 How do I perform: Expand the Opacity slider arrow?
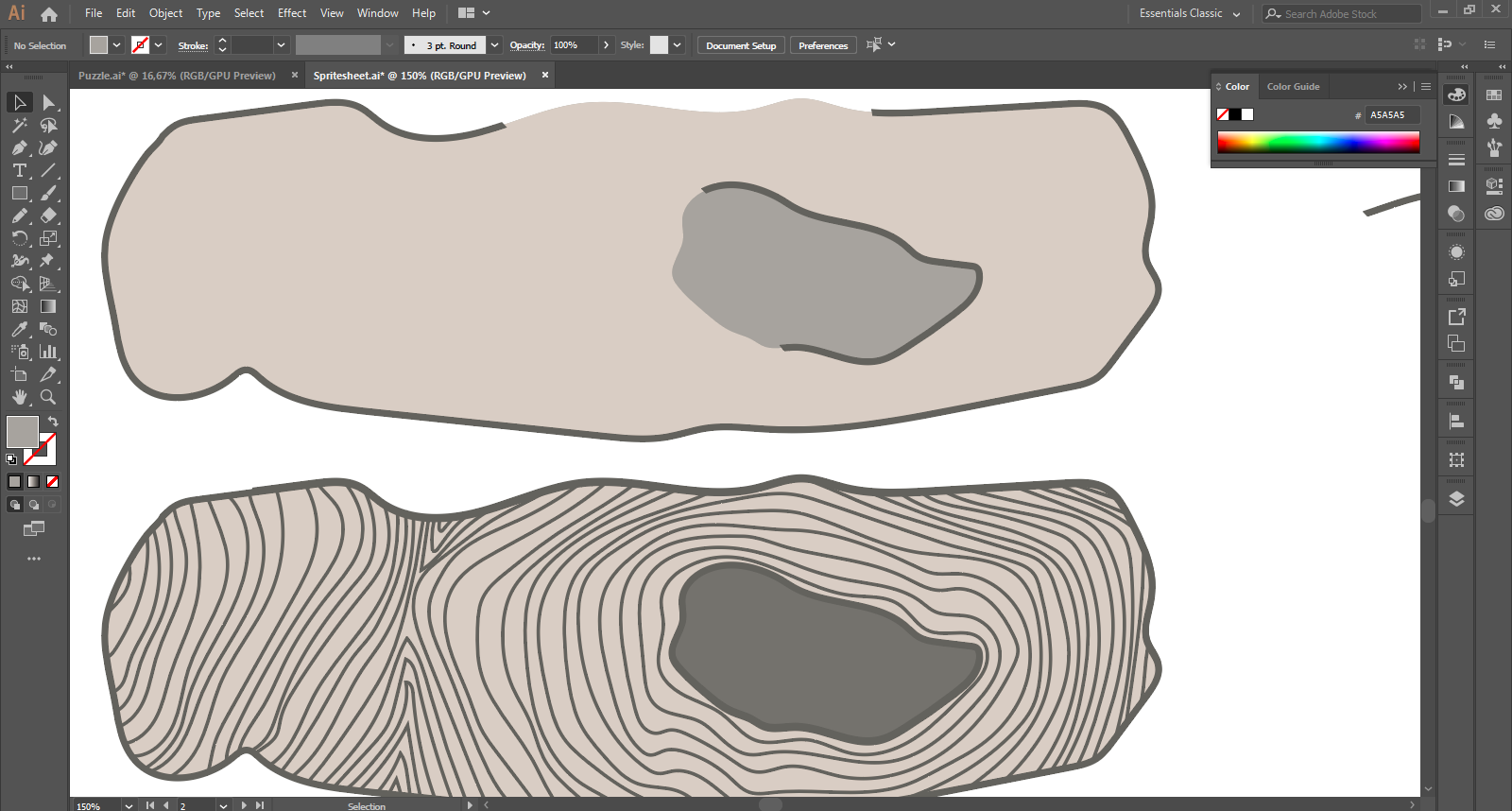tap(606, 44)
